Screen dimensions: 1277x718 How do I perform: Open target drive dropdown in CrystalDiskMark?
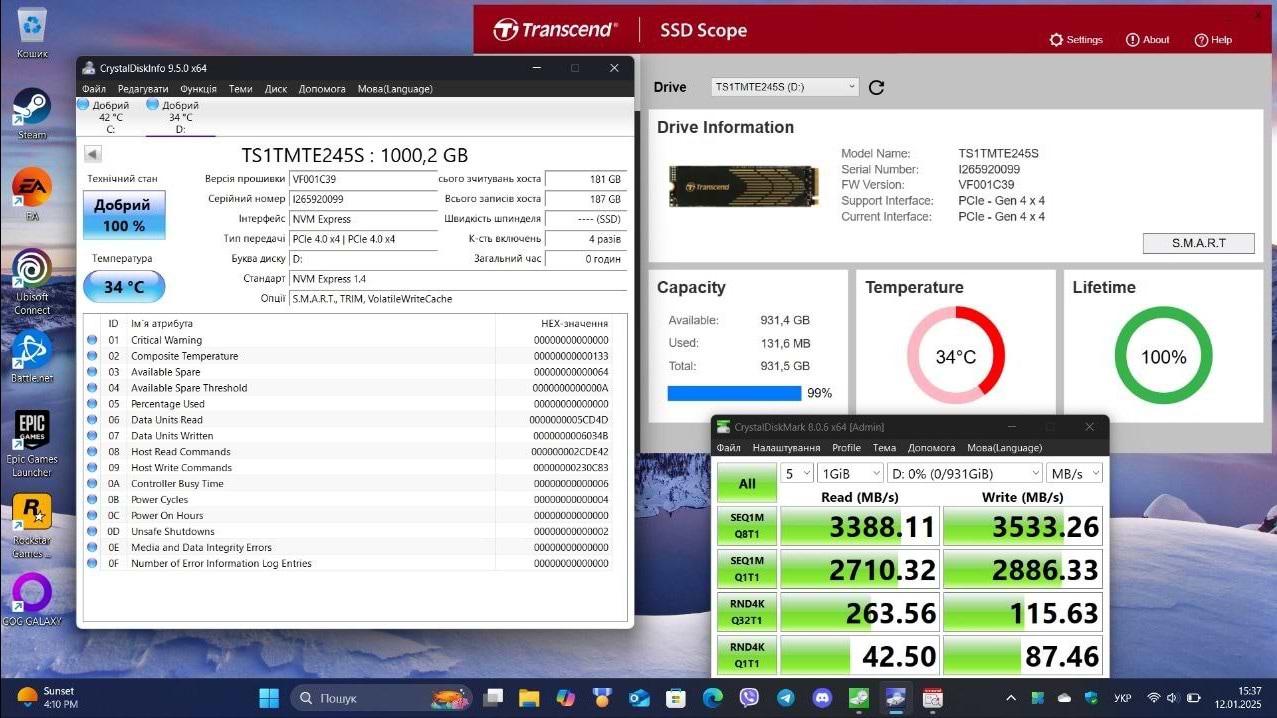pos(965,473)
